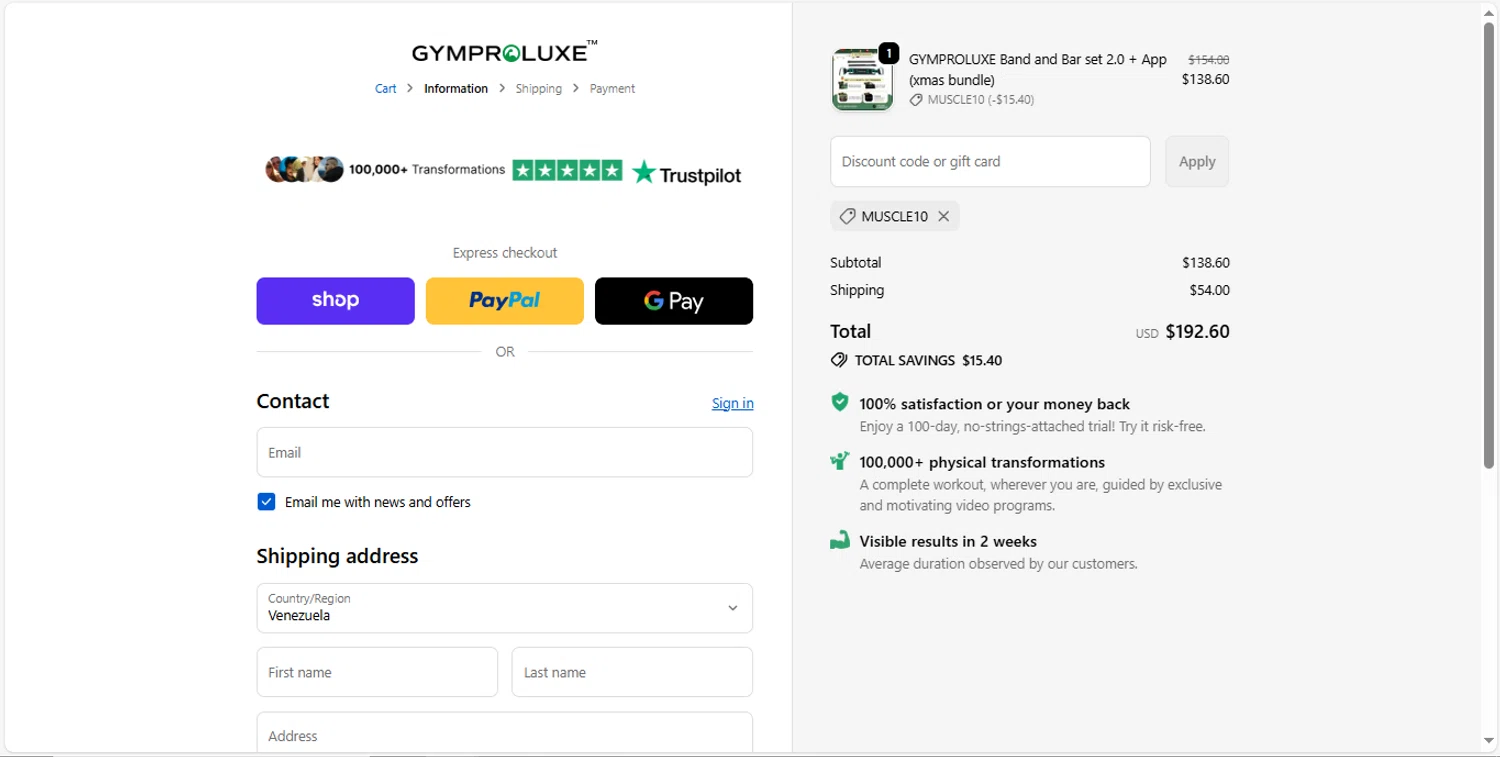Click the five green rating stars
The width and height of the screenshot is (1500, 757).
568,171
